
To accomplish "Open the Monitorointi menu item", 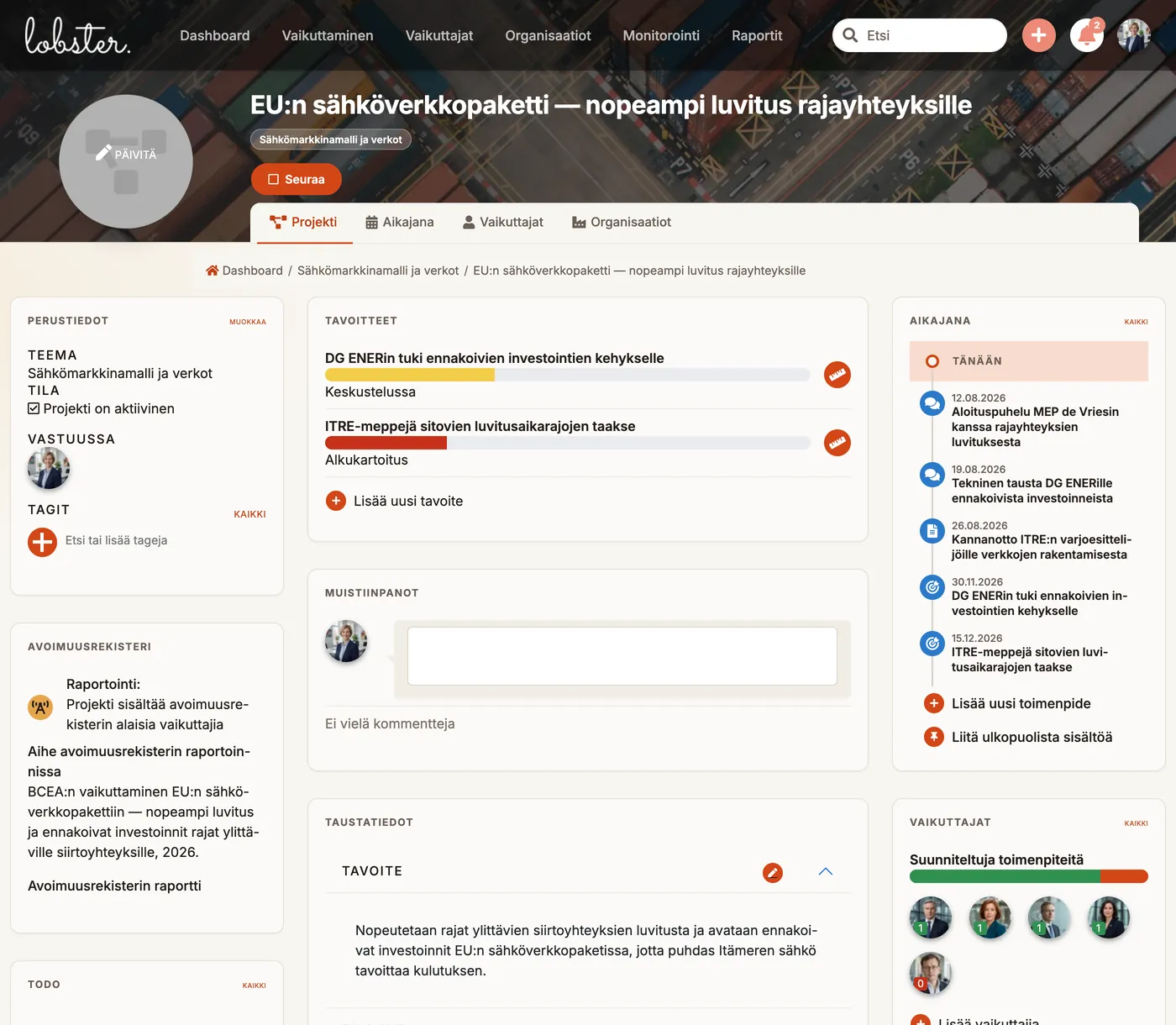I will point(661,35).
